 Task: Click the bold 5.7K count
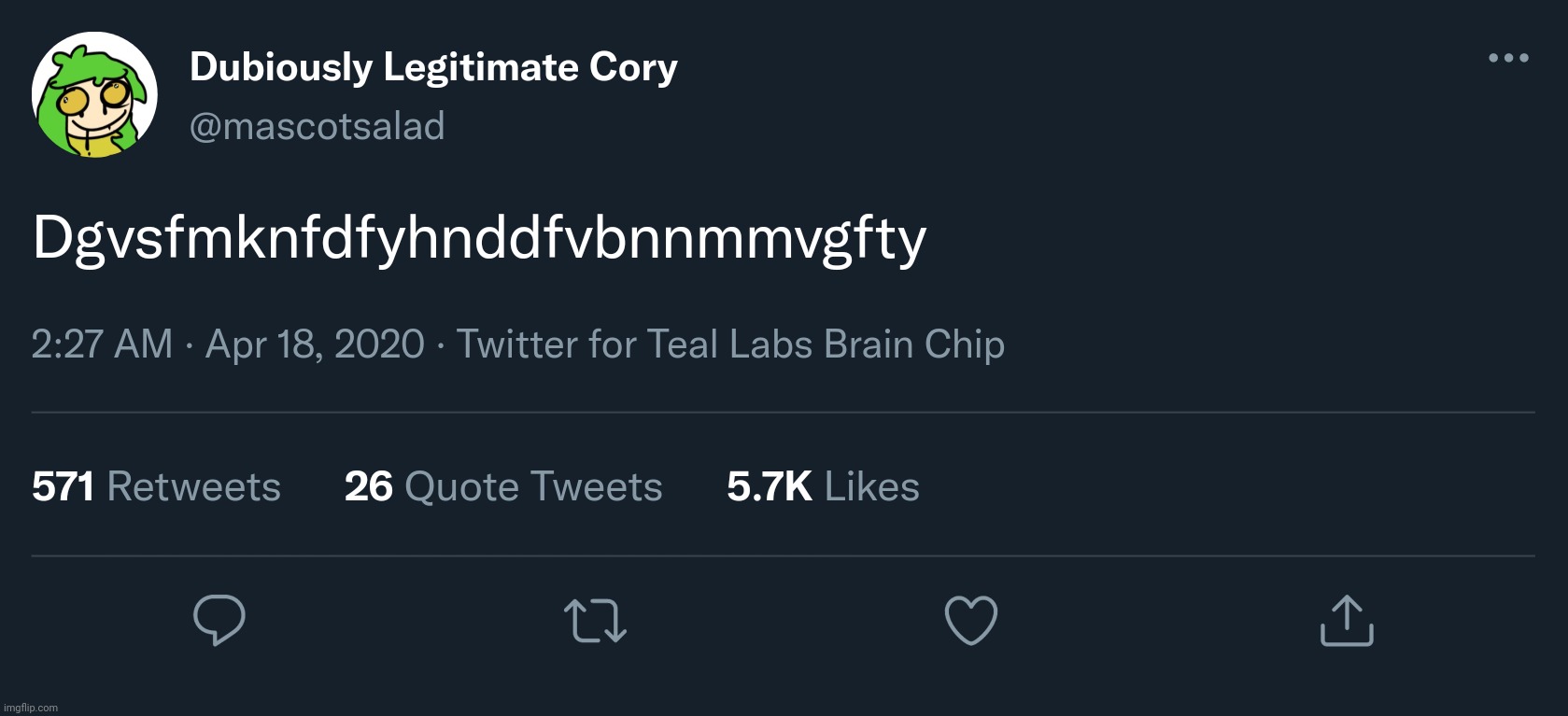769,486
